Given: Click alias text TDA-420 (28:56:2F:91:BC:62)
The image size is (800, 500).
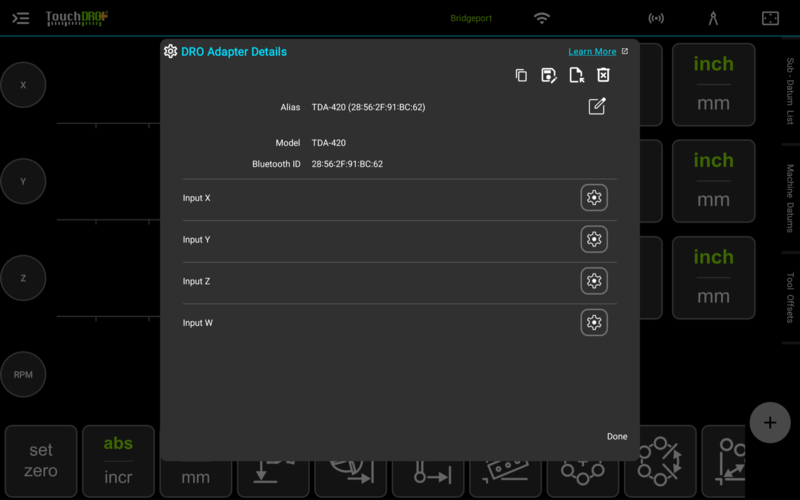Looking at the screenshot, I should click(368, 107).
